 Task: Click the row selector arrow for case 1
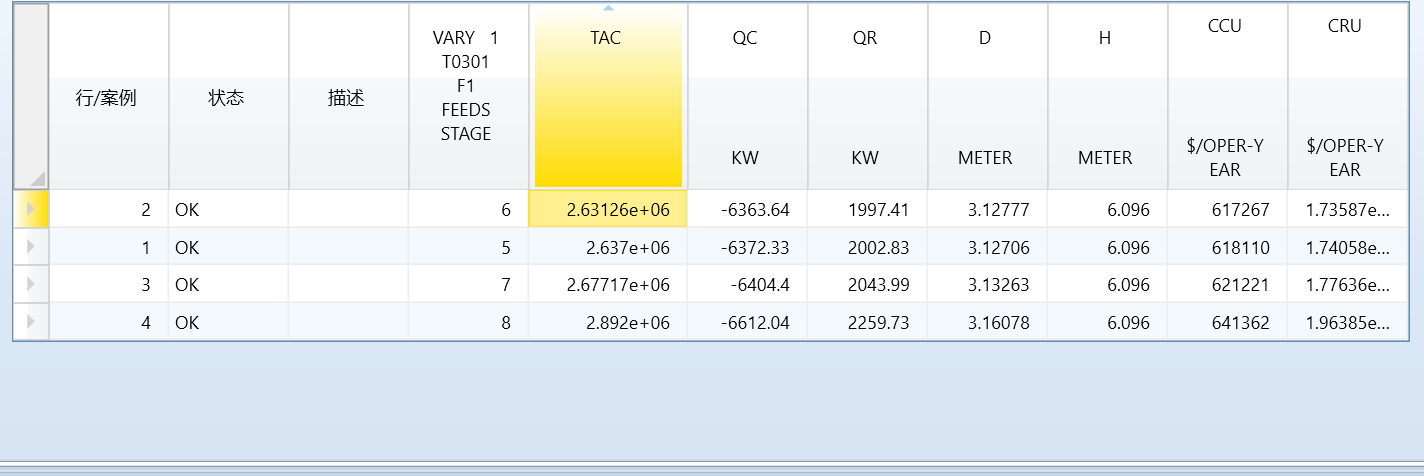click(x=30, y=247)
